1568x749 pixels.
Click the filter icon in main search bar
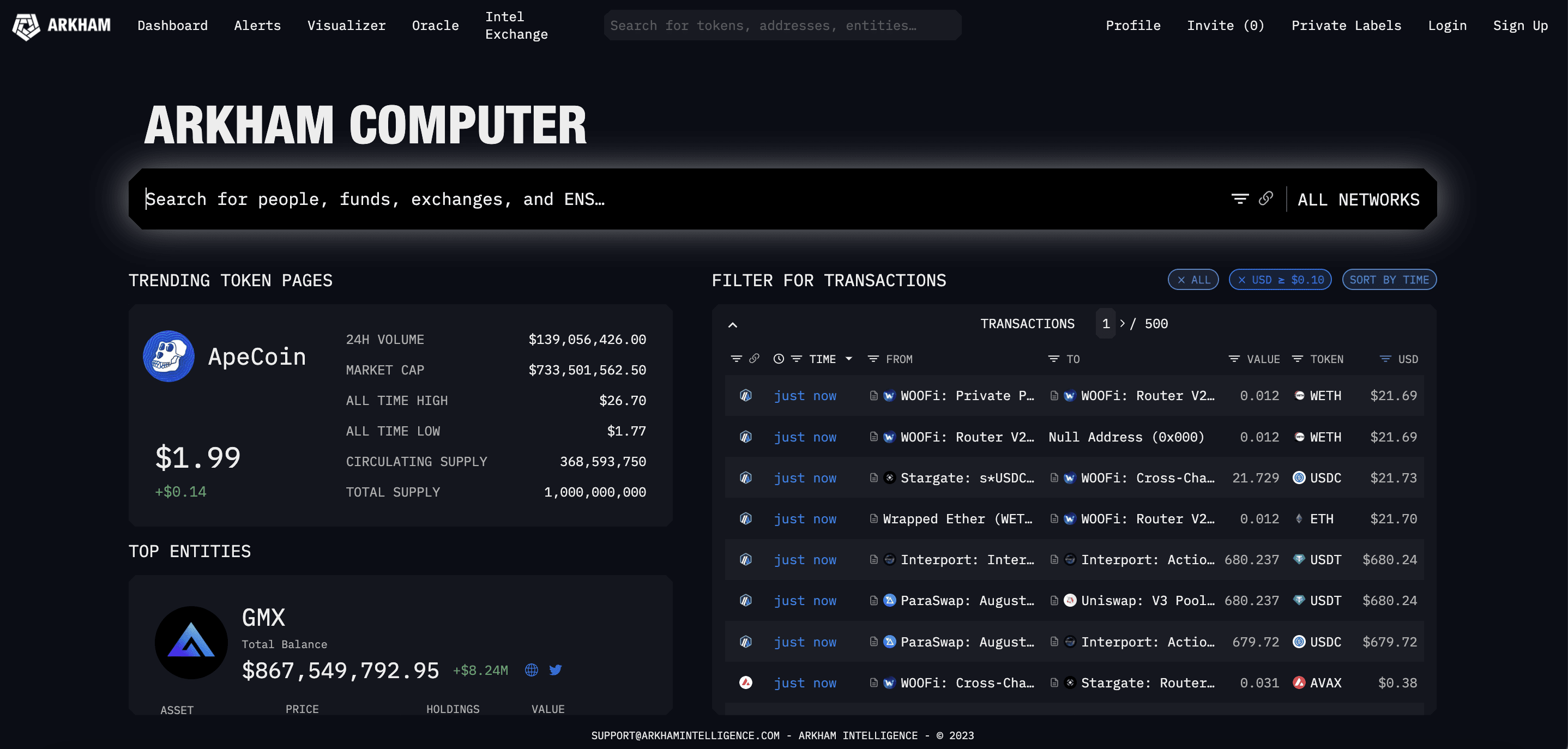click(1240, 198)
